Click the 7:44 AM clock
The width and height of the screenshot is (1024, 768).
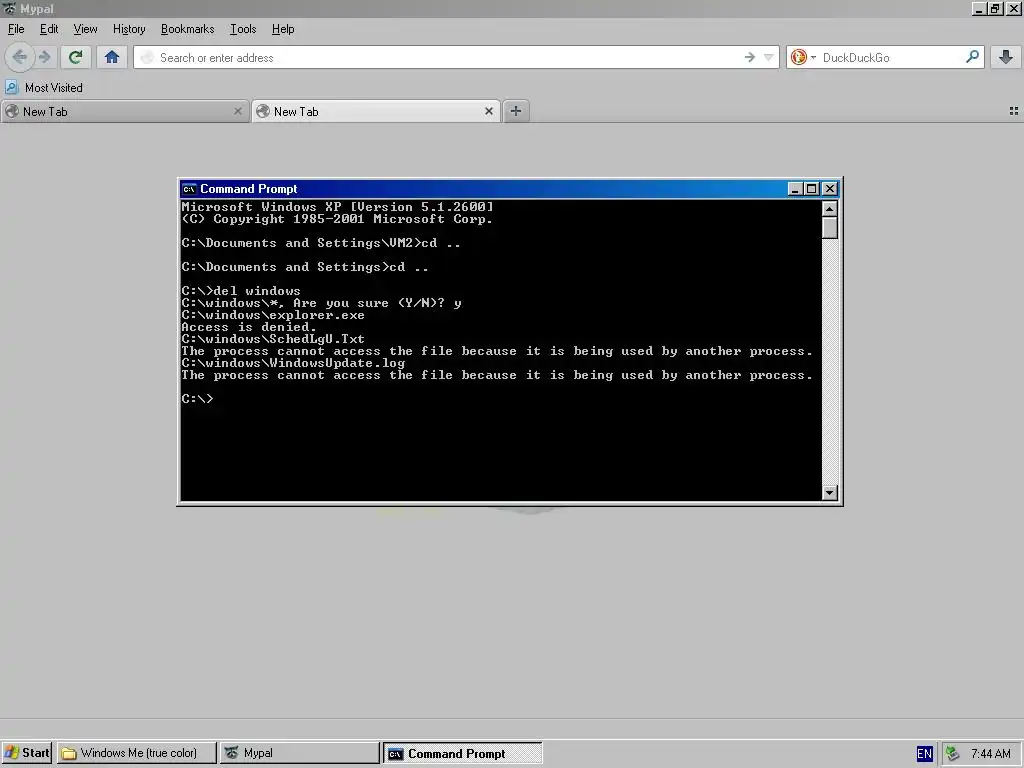(991, 754)
